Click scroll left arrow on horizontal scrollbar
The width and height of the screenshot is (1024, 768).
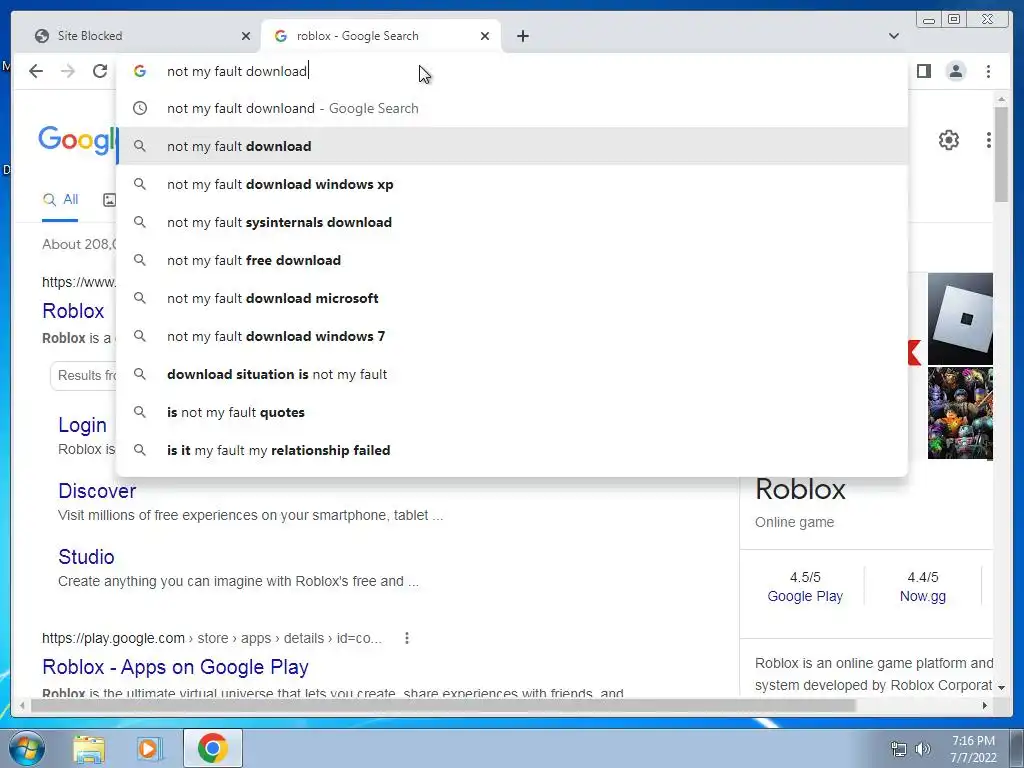pos(23,705)
